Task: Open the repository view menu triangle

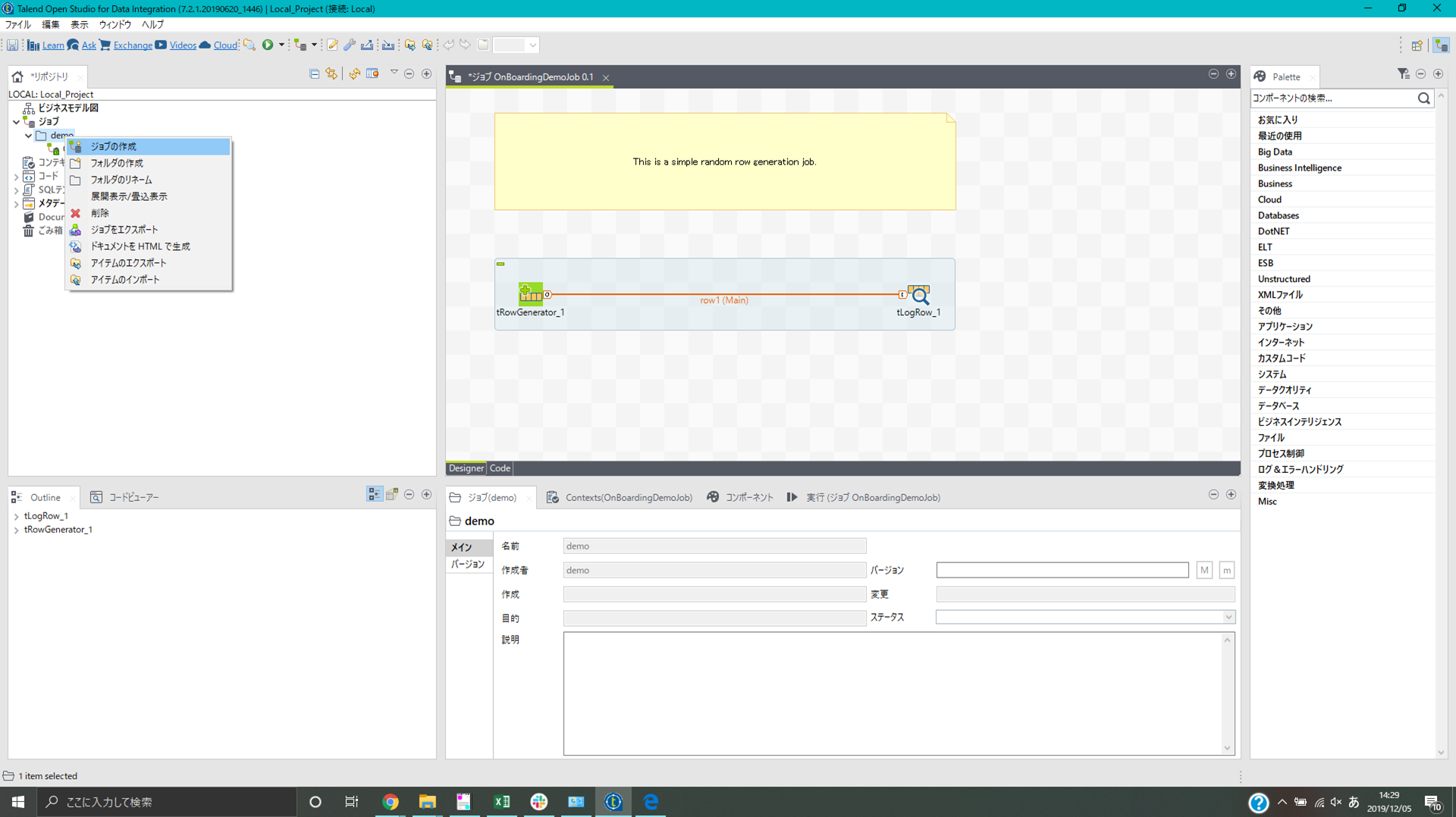Action: (394, 73)
